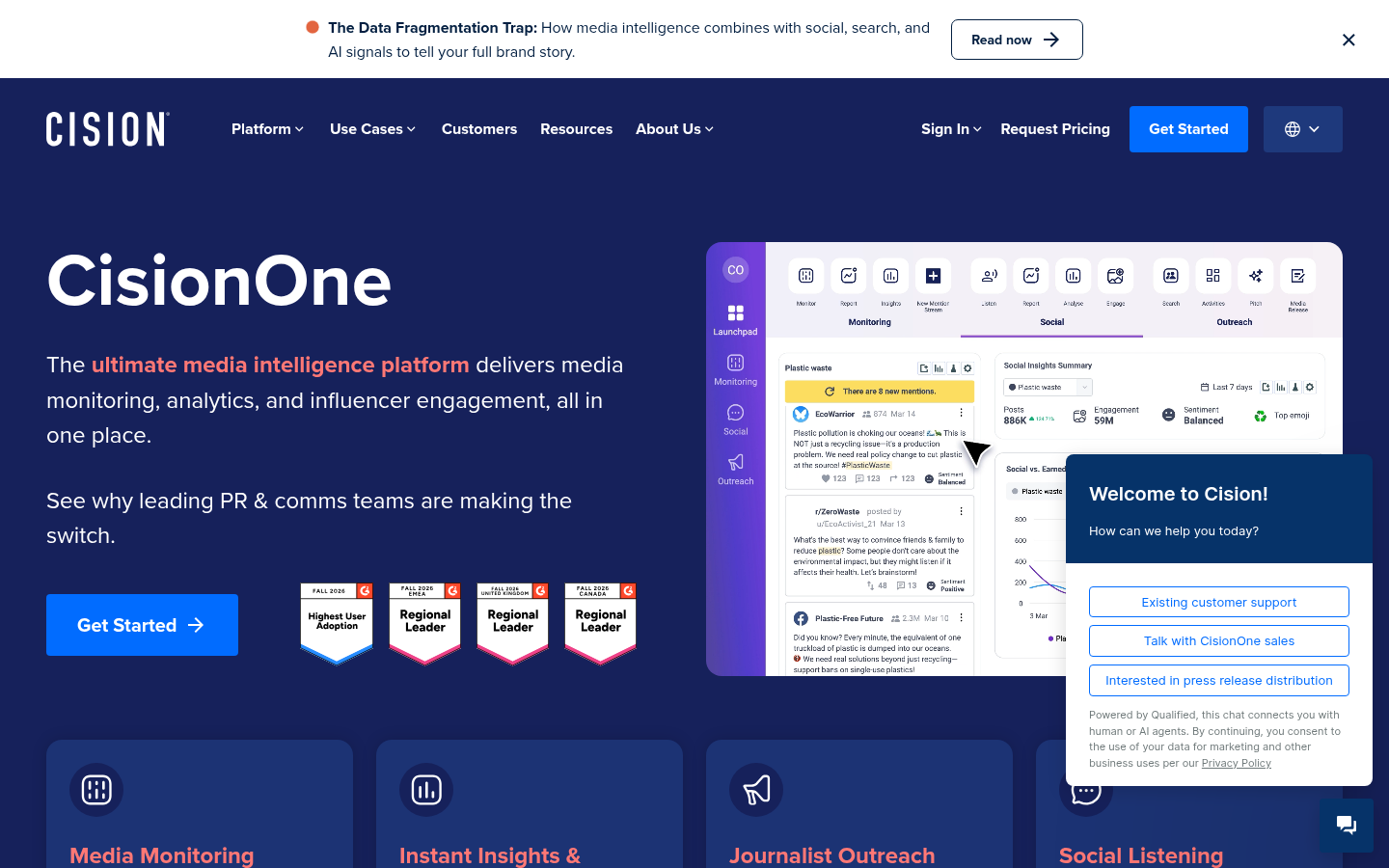Screen dimensions: 1389x868
Task: Expand the Platform menu
Action: click(x=267, y=129)
